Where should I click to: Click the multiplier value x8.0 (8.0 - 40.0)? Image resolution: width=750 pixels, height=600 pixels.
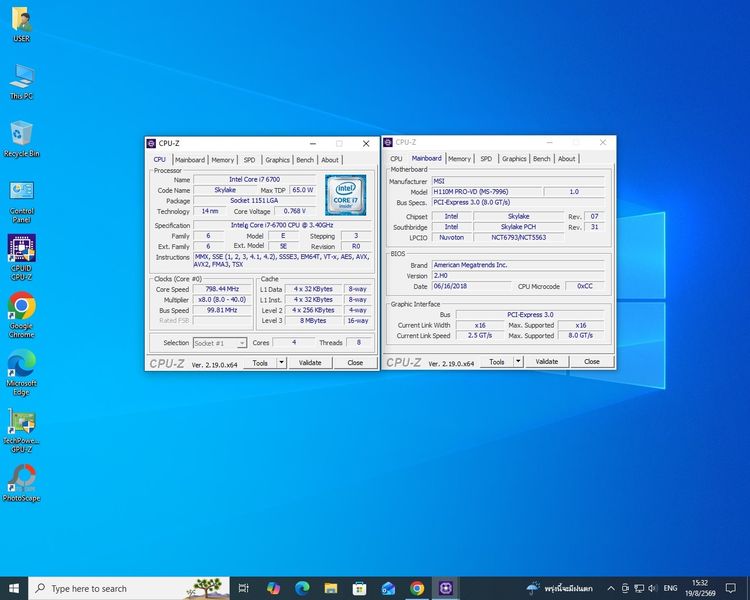pos(222,300)
